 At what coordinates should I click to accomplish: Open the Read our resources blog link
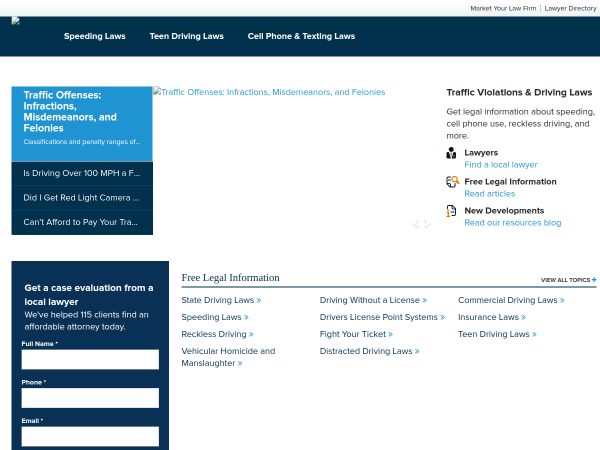(512, 223)
